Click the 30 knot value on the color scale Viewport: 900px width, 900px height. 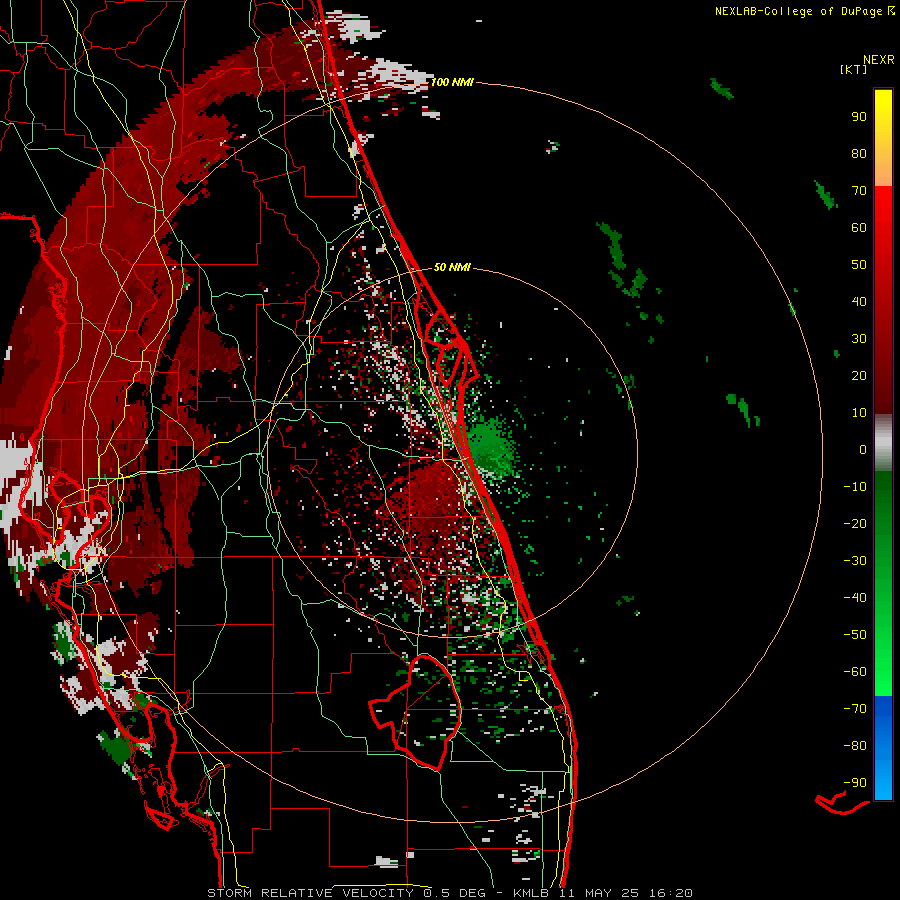[x=859, y=339]
